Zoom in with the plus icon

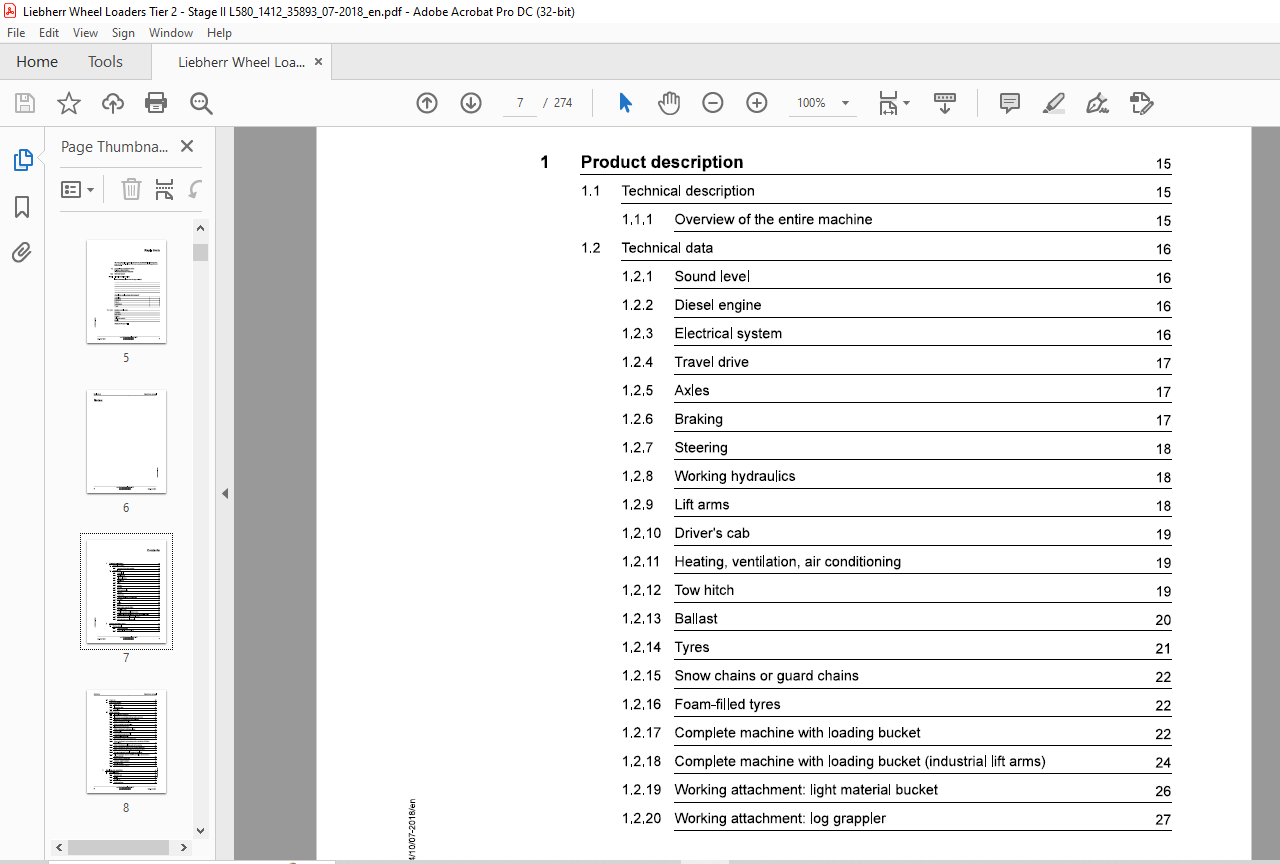click(757, 103)
